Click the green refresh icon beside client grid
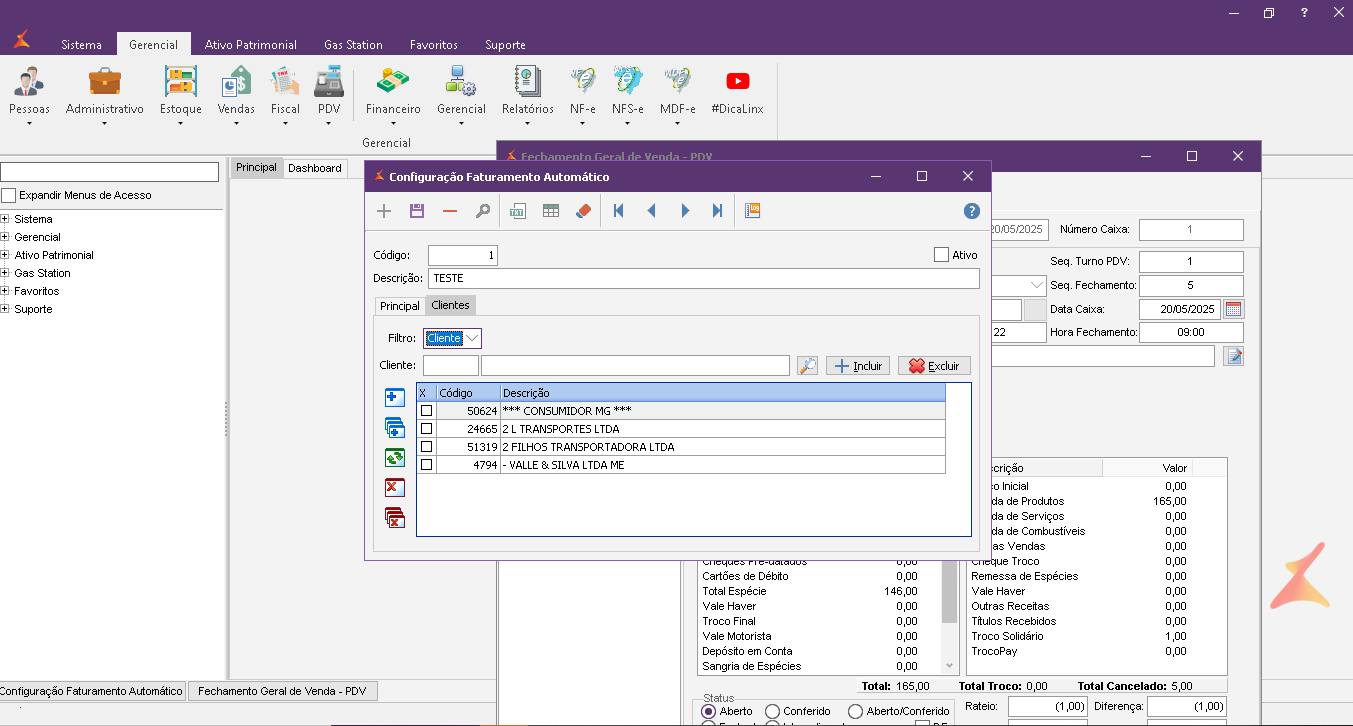1353x726 pixels. (395, 458)
